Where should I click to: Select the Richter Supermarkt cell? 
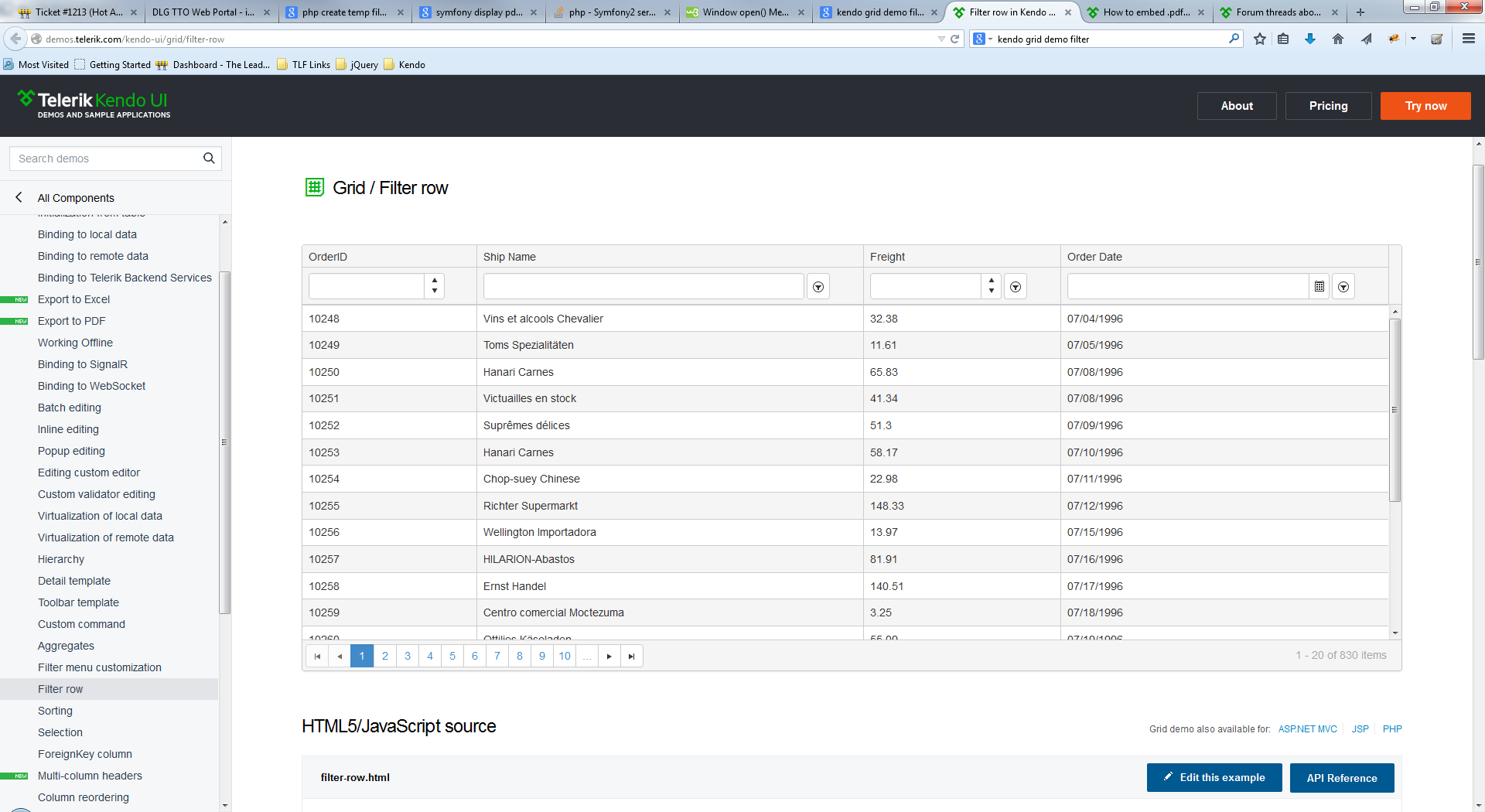click(670, 506)
